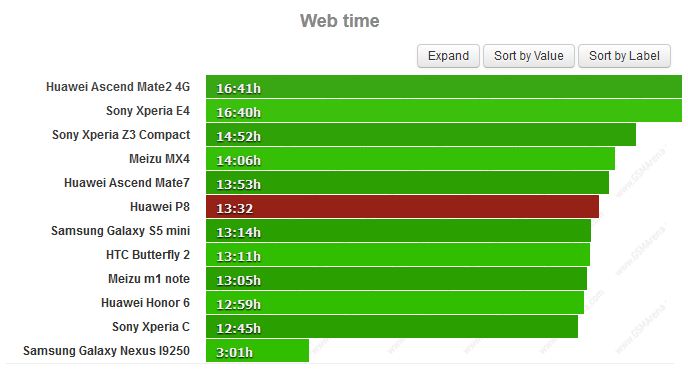
Task: Click the Huawei Ascend Mate2 4G label
Action: [x=118, y=87]
